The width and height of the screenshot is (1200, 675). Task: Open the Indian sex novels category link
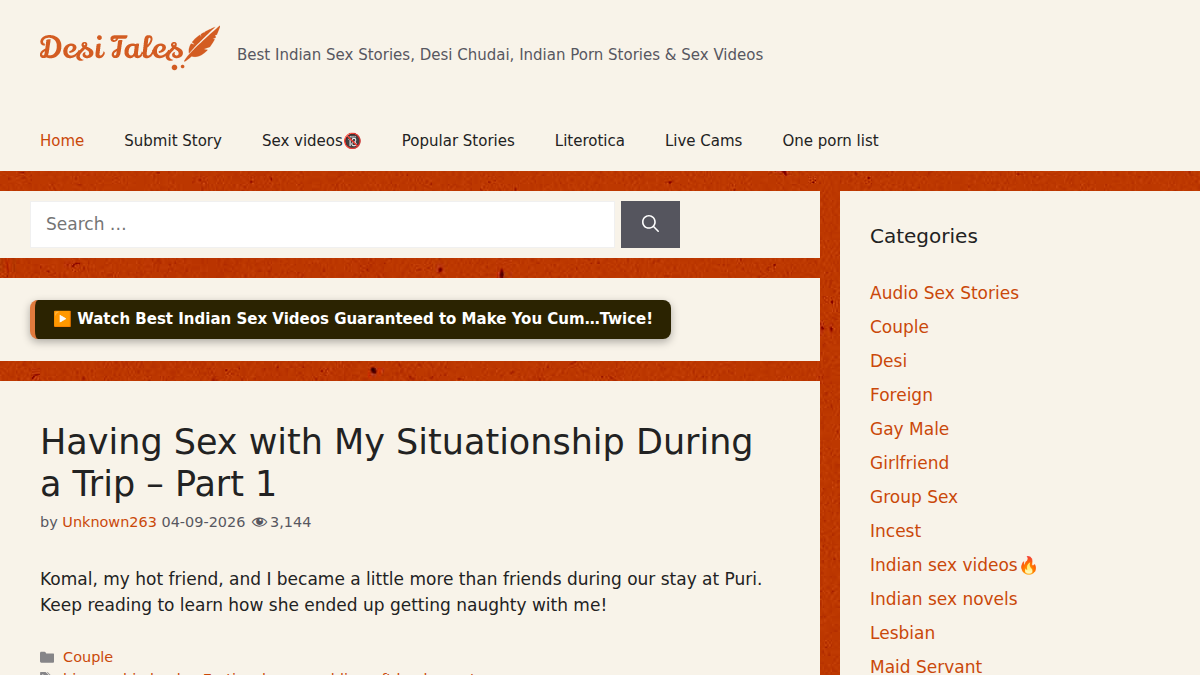(943, 599)
